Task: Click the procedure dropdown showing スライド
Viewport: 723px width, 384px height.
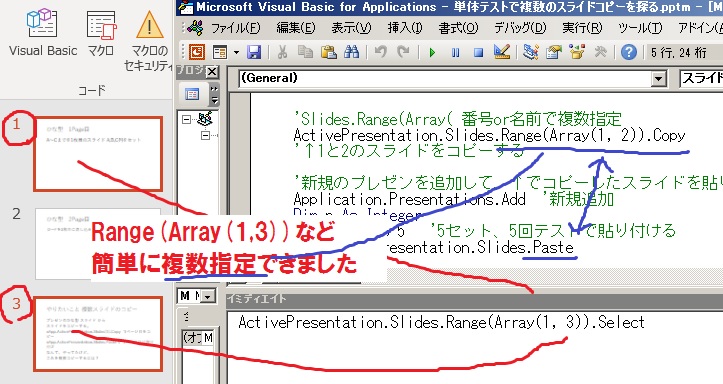Action: 701,78
